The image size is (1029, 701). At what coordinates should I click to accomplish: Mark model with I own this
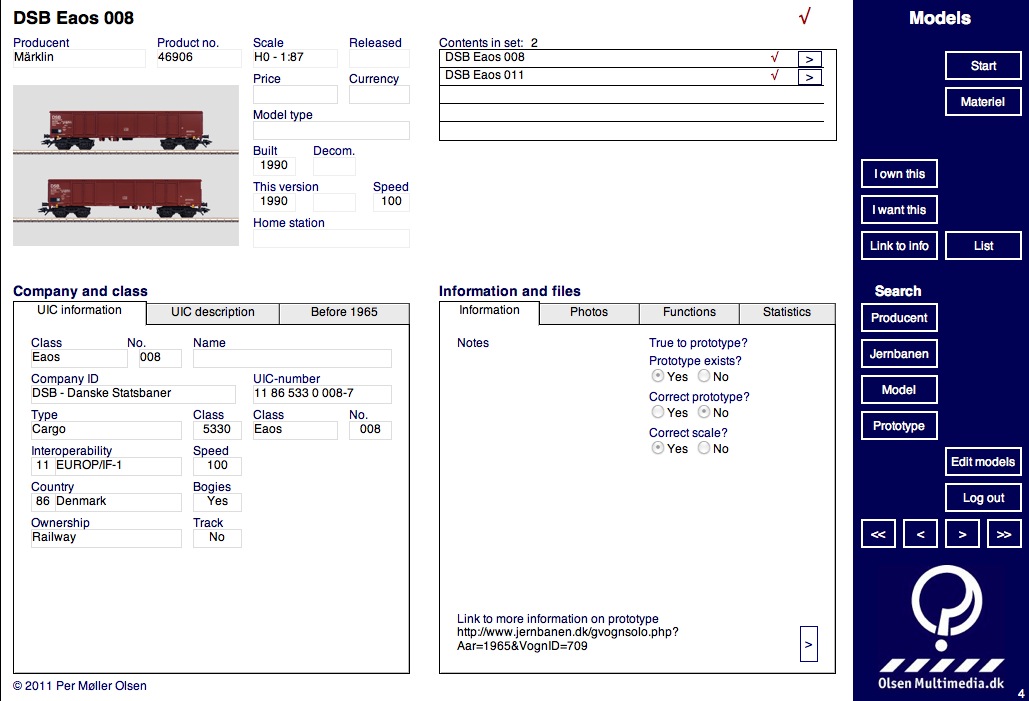point(899,174)
